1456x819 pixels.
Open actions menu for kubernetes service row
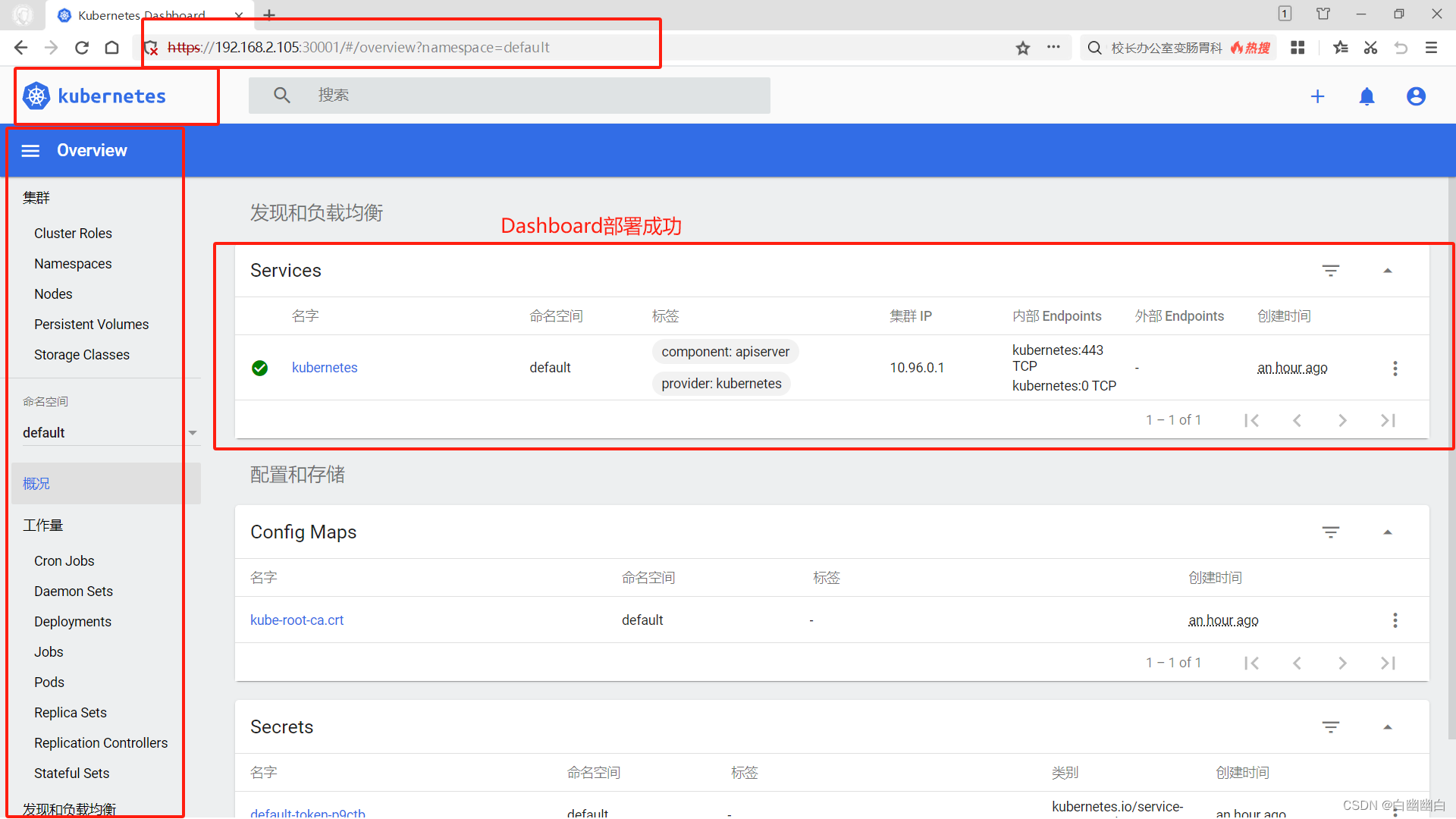point(1395,369)
